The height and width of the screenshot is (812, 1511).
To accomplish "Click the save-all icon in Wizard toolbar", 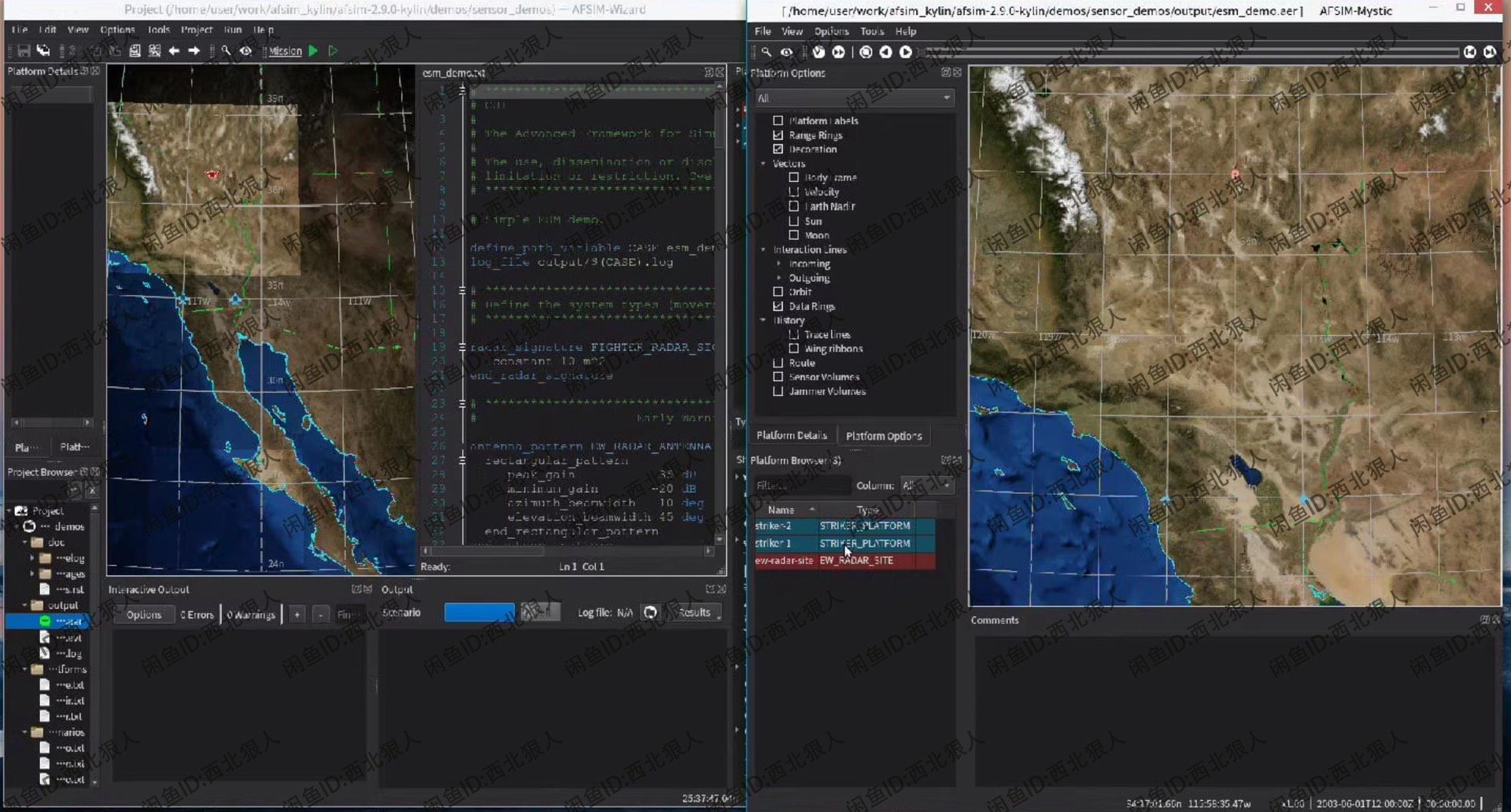I will tap(43, 51).
